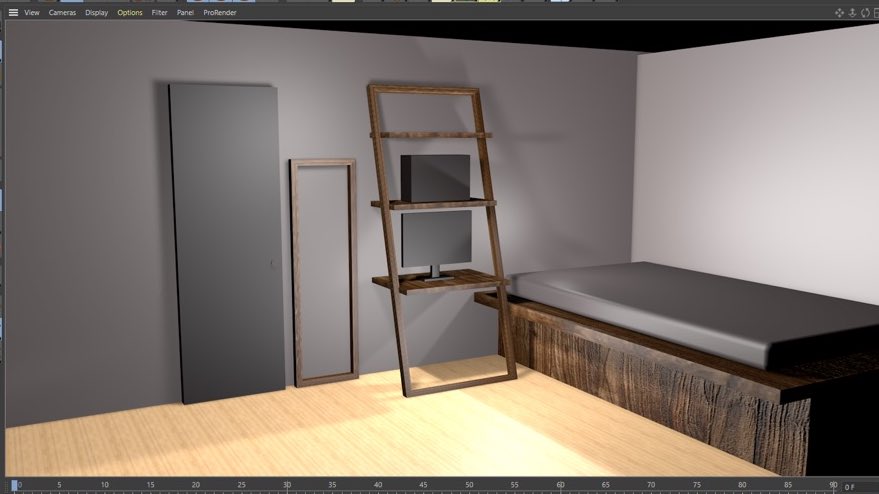Open the highlighted Options menu
The image size is (879, 494).
click(x=129, y=12)
